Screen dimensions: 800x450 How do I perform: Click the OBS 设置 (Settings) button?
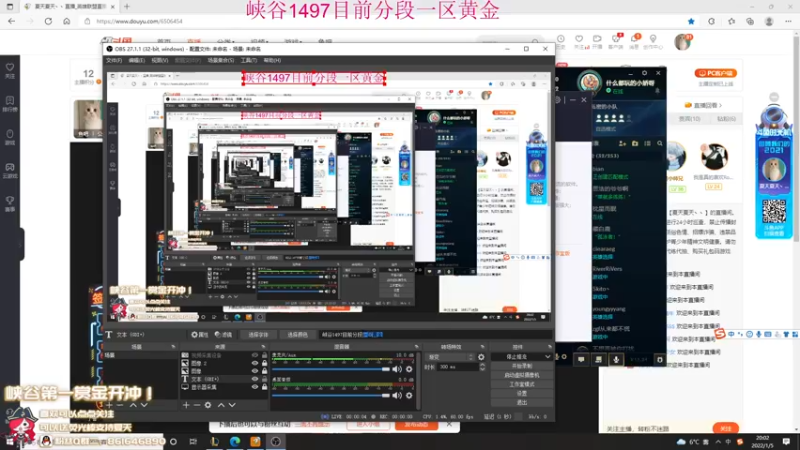coord(521,393)
